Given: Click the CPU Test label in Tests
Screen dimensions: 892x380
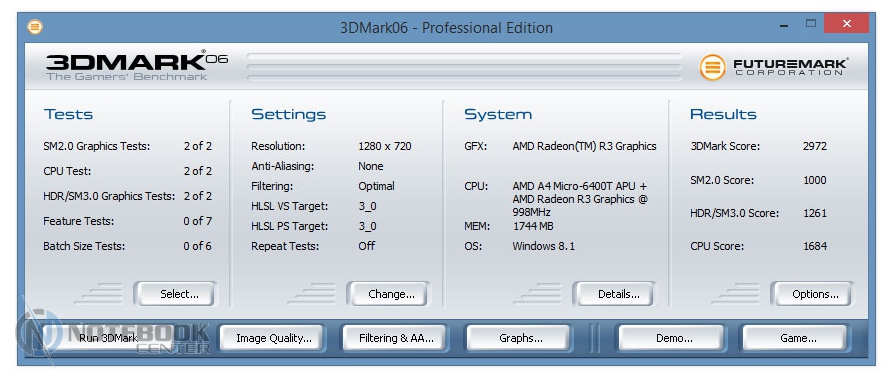Looking at the screenshot, I should click(x=67, y=171).
